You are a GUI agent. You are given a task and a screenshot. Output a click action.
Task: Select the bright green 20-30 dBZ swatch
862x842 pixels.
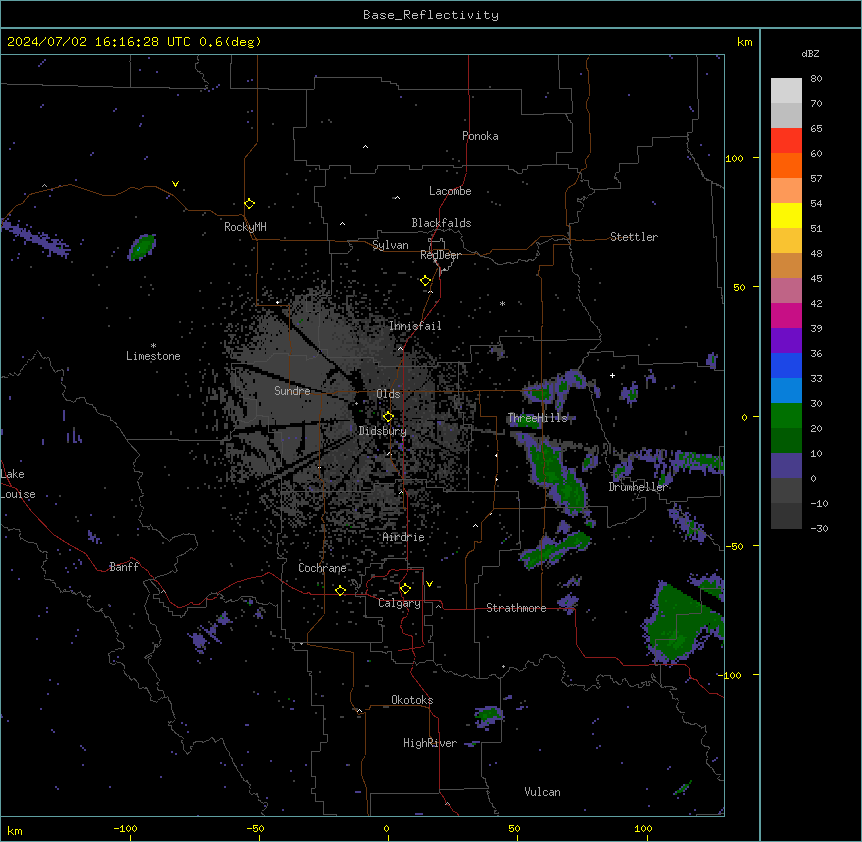coord(786,416)
